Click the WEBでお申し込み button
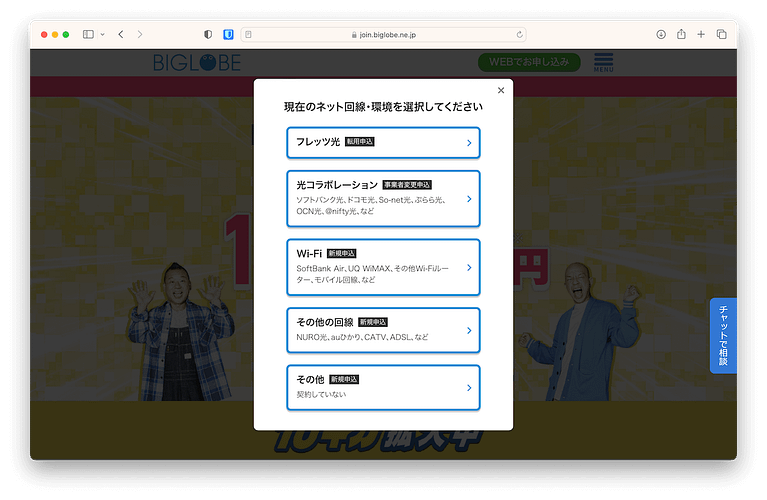The image size is (767, 500). (528, 62)
